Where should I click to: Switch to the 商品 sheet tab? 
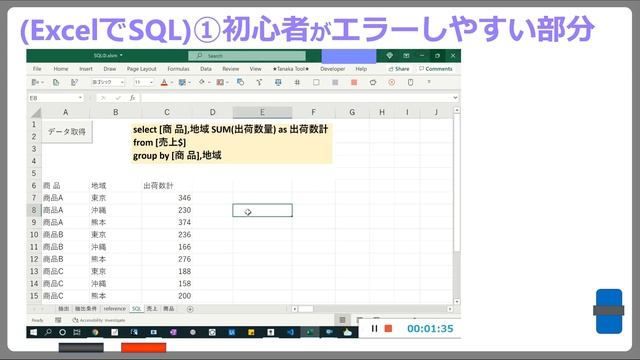[169, 309]
